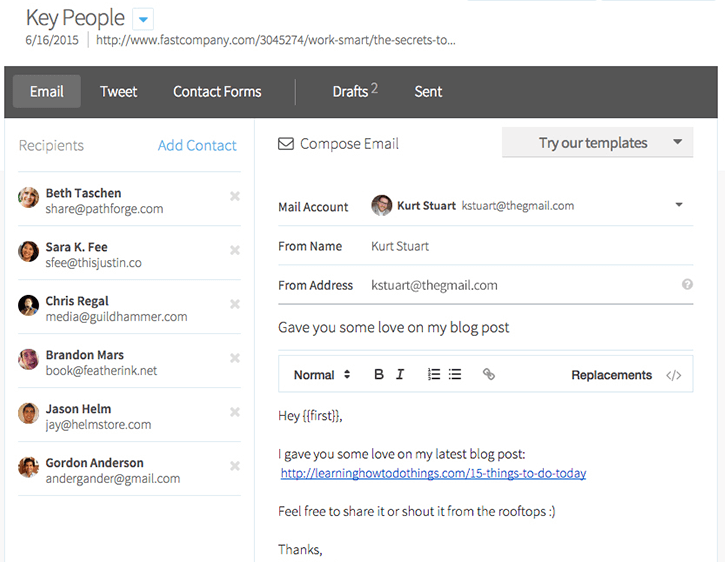Open the Replacements menu in the editor
This screenshot has width=725, height=562.
click(611, 375)
